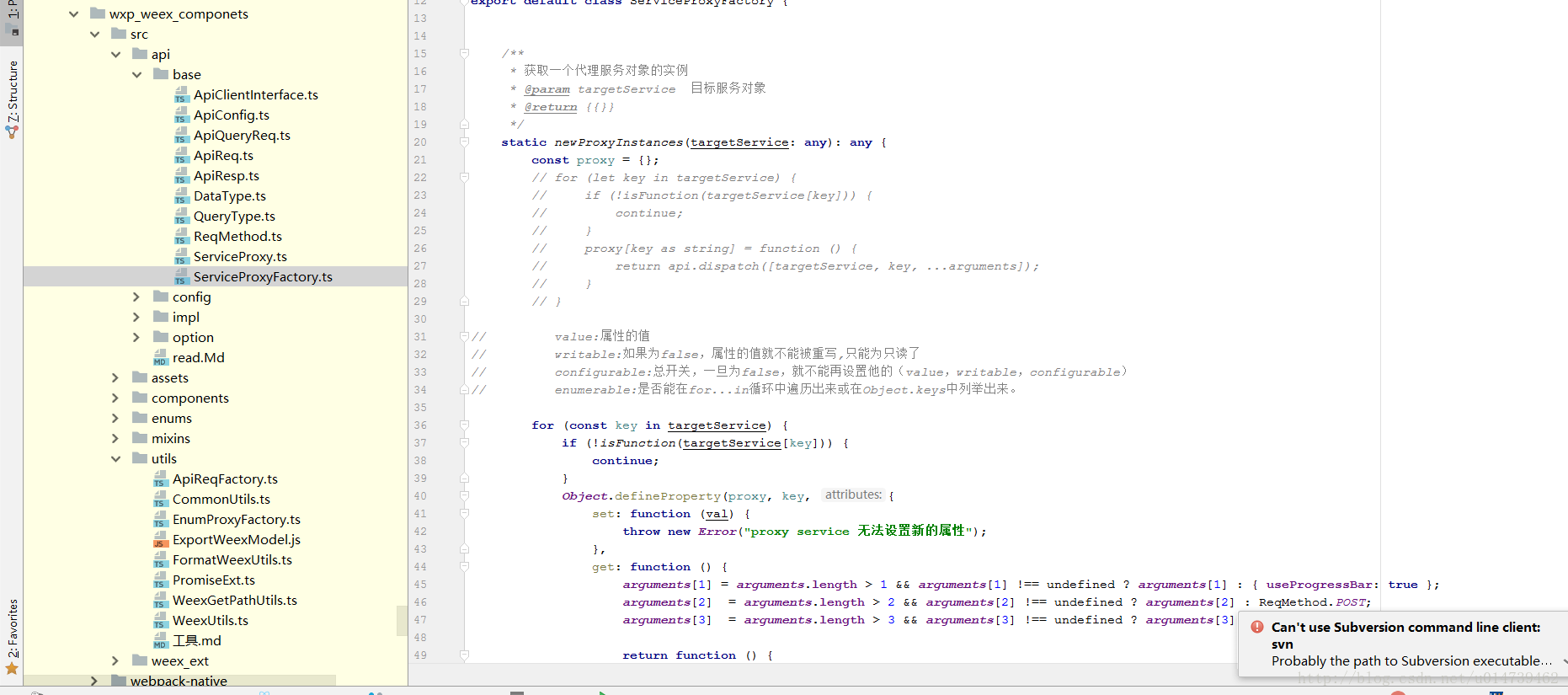The image size is (1568, 695).
Task: Open read.Md markdown file
Action: click(199, 358)
